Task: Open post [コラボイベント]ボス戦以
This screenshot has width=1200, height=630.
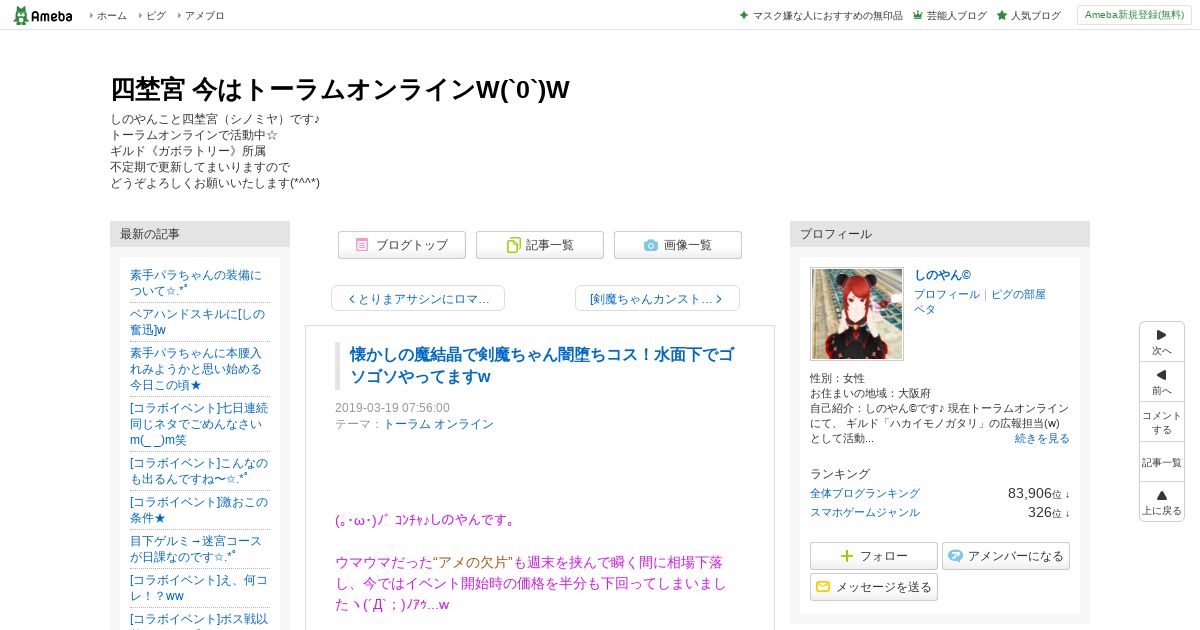Action: (199, 619)
